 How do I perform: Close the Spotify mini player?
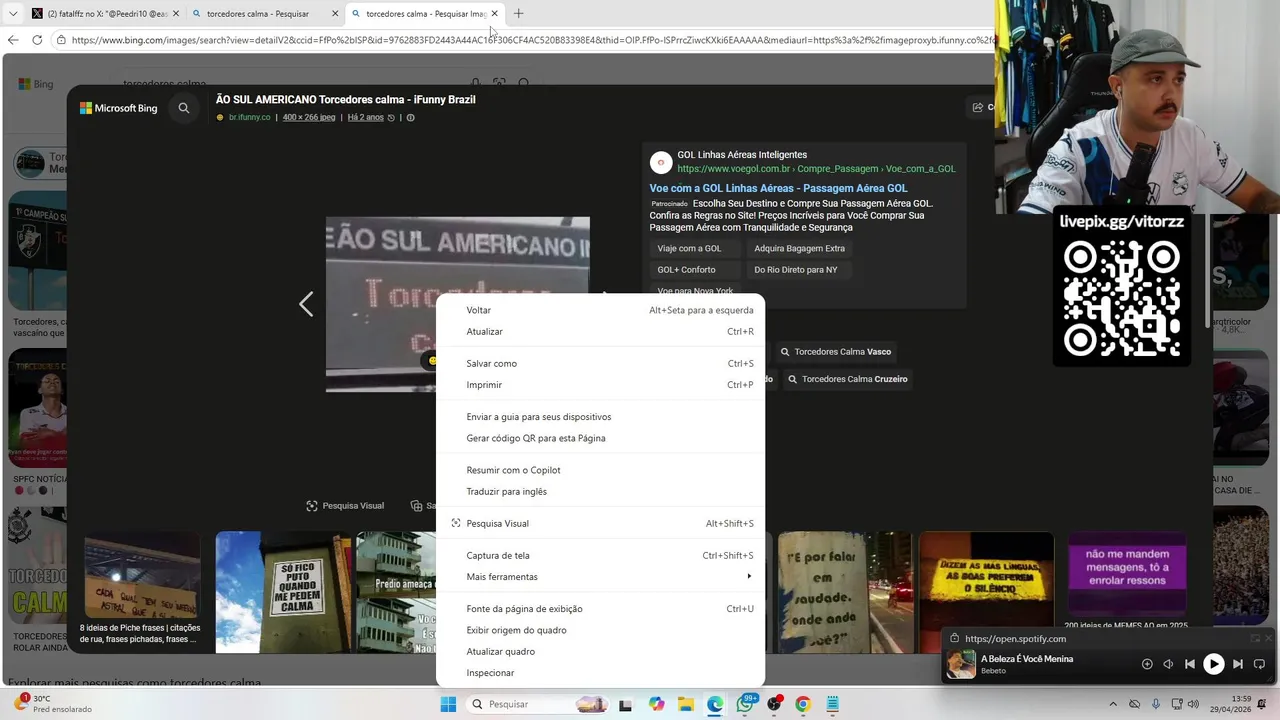(1269, 638)
